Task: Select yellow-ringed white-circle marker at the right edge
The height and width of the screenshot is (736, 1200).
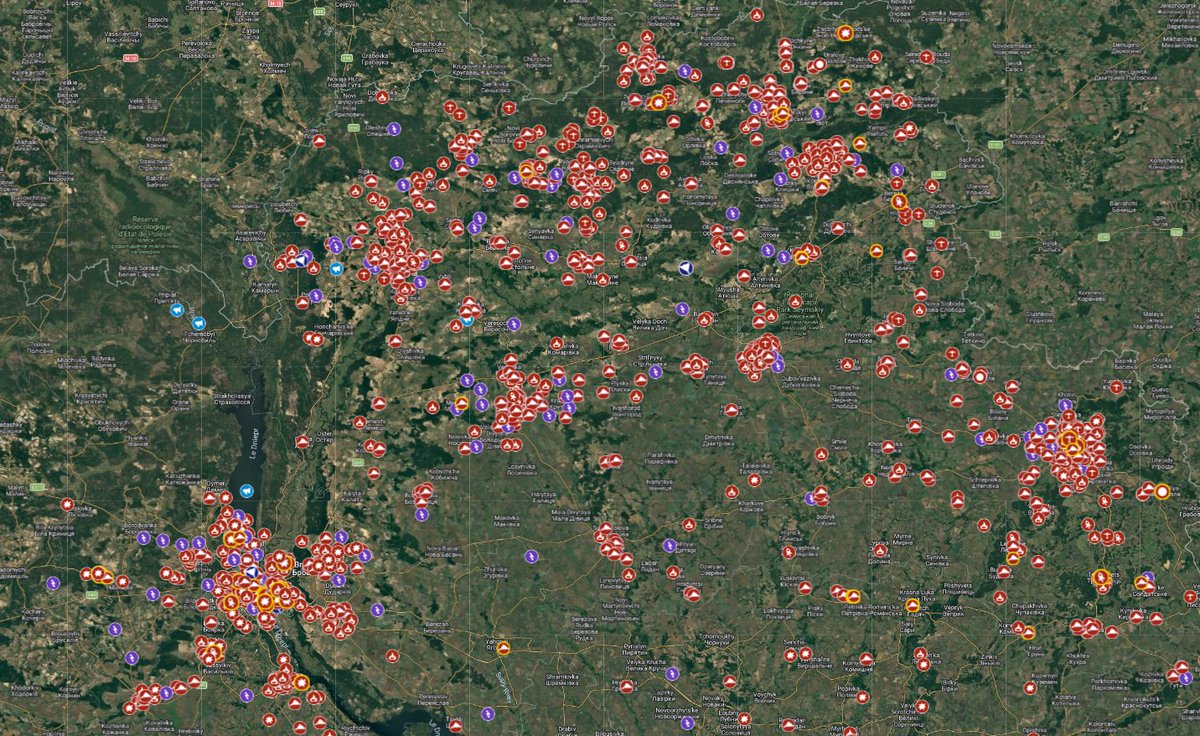Action: click(x=1162, y=491)
